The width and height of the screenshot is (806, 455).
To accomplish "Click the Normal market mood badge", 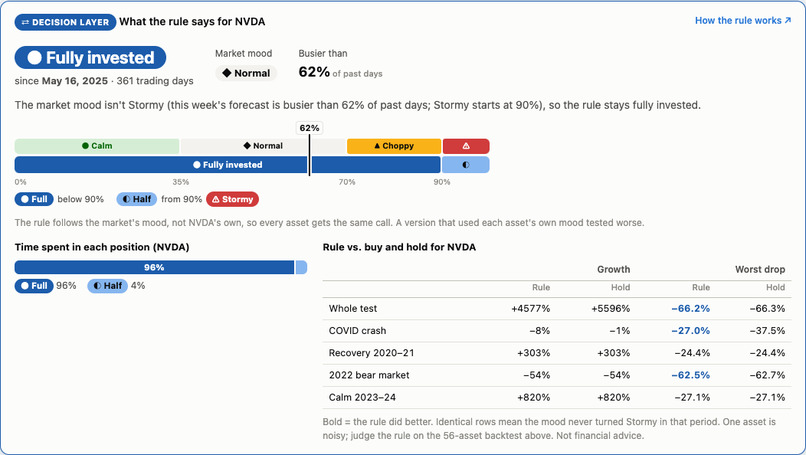I will pos(246,73).
